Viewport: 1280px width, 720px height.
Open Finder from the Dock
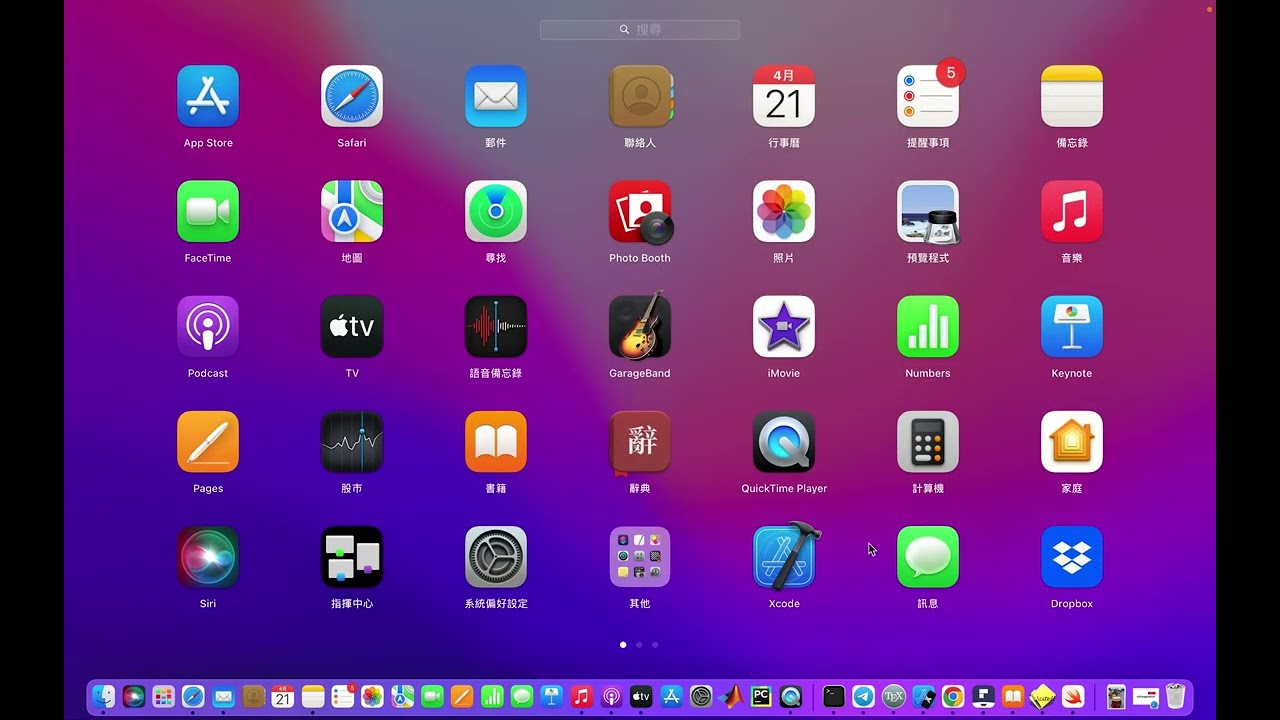[104, 696]
